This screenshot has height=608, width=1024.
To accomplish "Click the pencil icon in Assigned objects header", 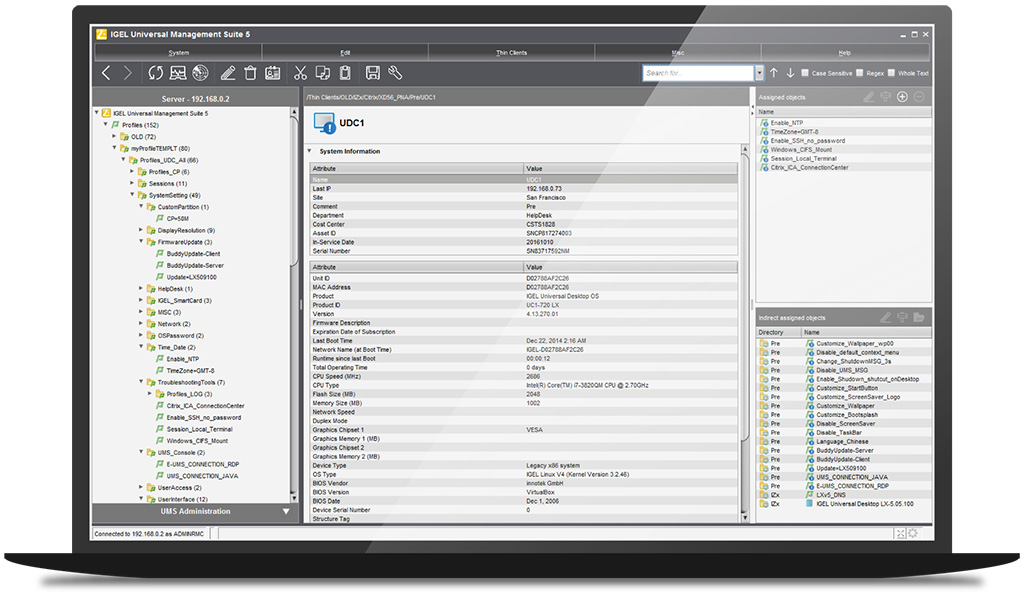I will point(869,97).
